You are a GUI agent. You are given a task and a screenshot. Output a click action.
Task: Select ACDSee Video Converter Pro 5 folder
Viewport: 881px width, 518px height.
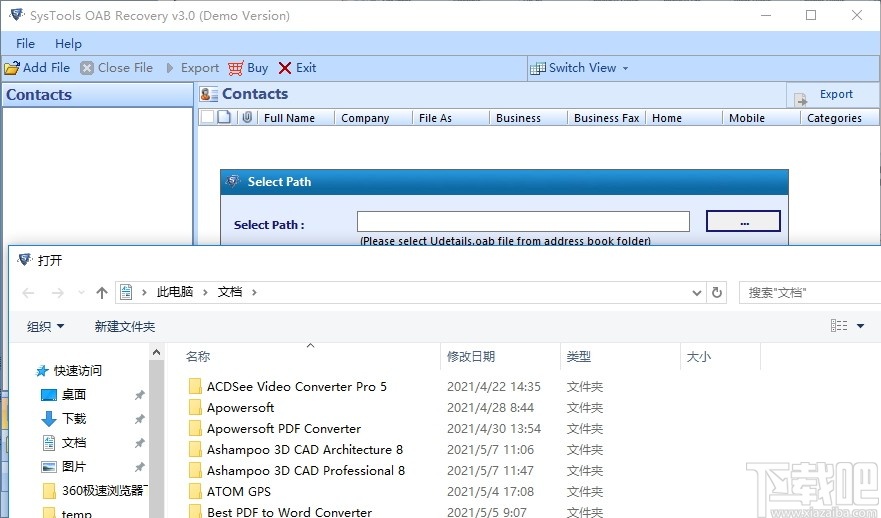(297, 387)
